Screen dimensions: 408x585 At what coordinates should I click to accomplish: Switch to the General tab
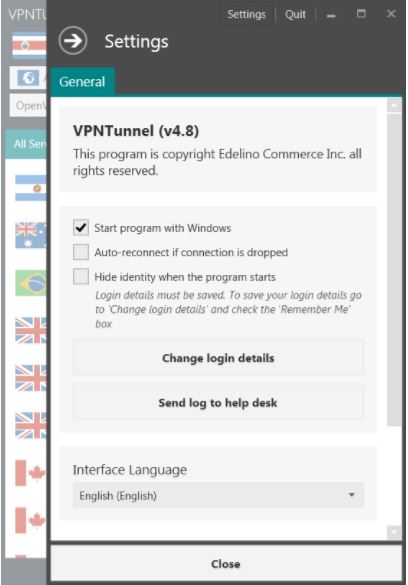[x=82, y=82]
